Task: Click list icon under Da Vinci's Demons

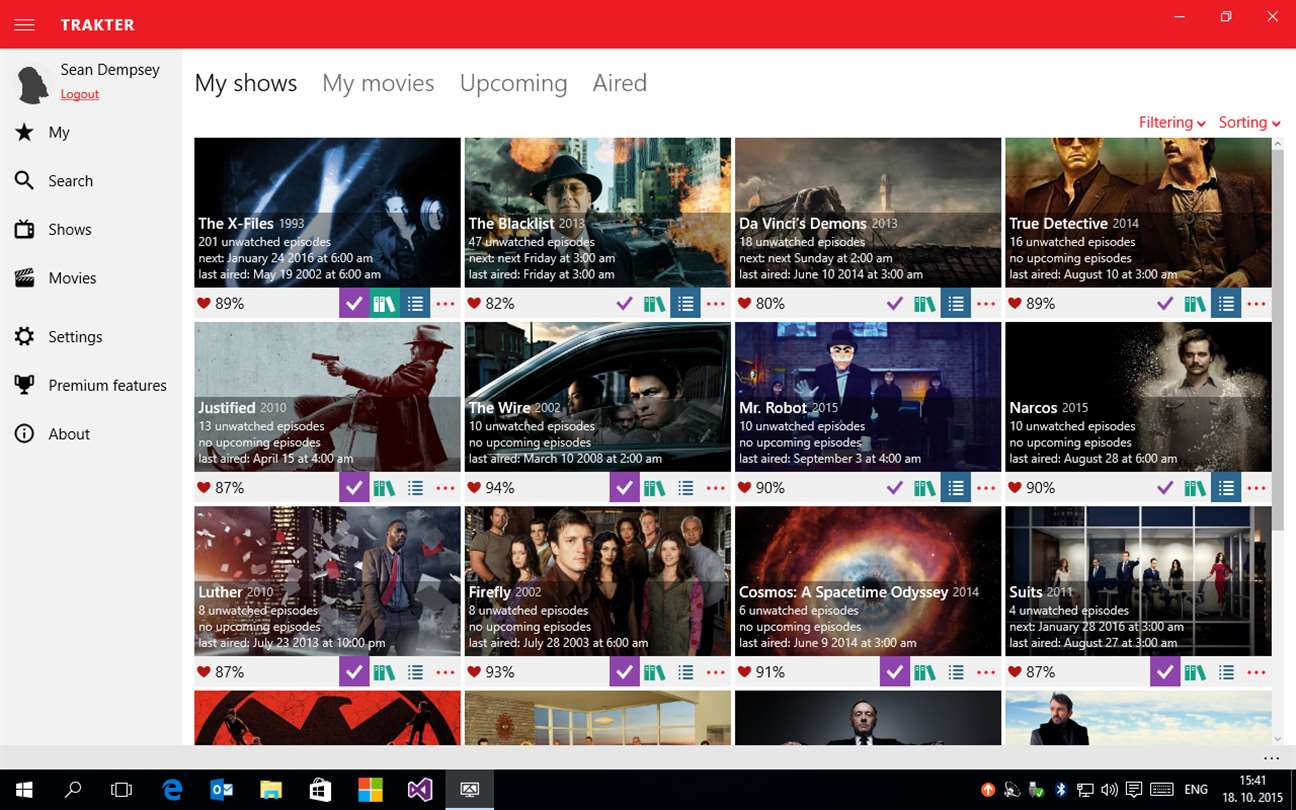Action: (x=956, y=303)
